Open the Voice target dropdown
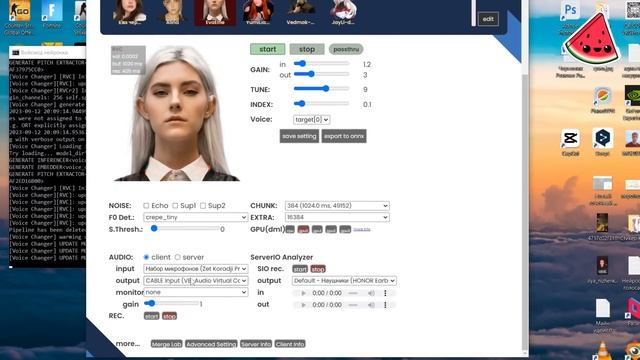The image size is (640, 360). [x=311, y=120]
